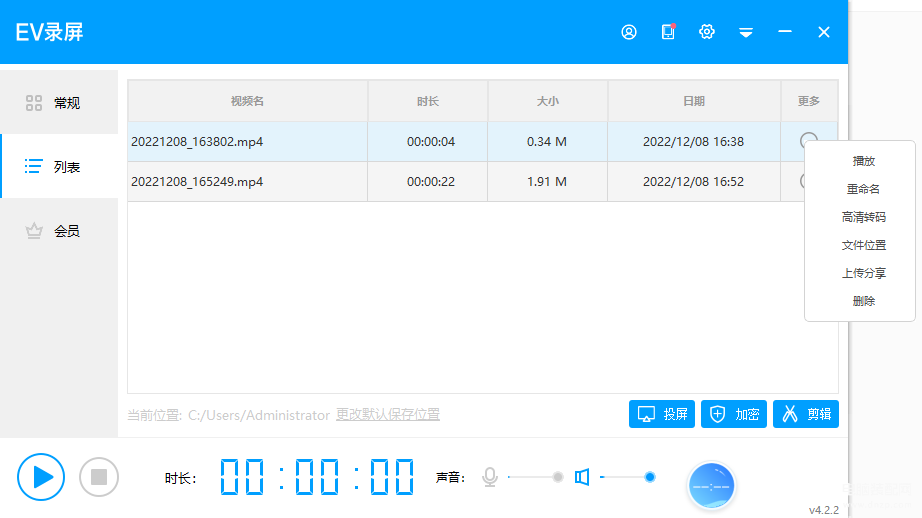The width and height of the screenshot is (922, 518).
Task: Adjust the speaker volume slider handle
Action: 650,477
